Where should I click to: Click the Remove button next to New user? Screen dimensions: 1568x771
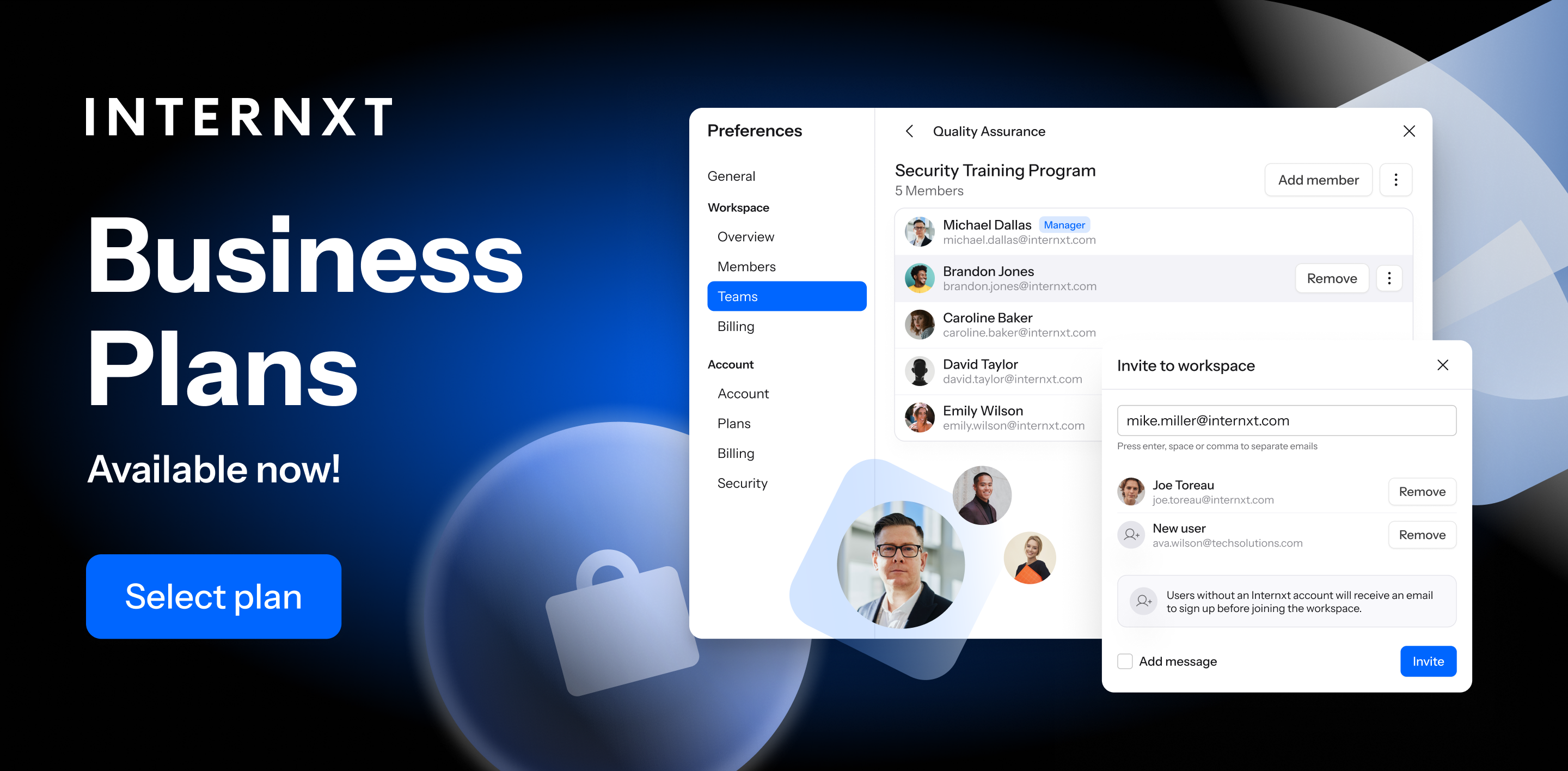1423,535
